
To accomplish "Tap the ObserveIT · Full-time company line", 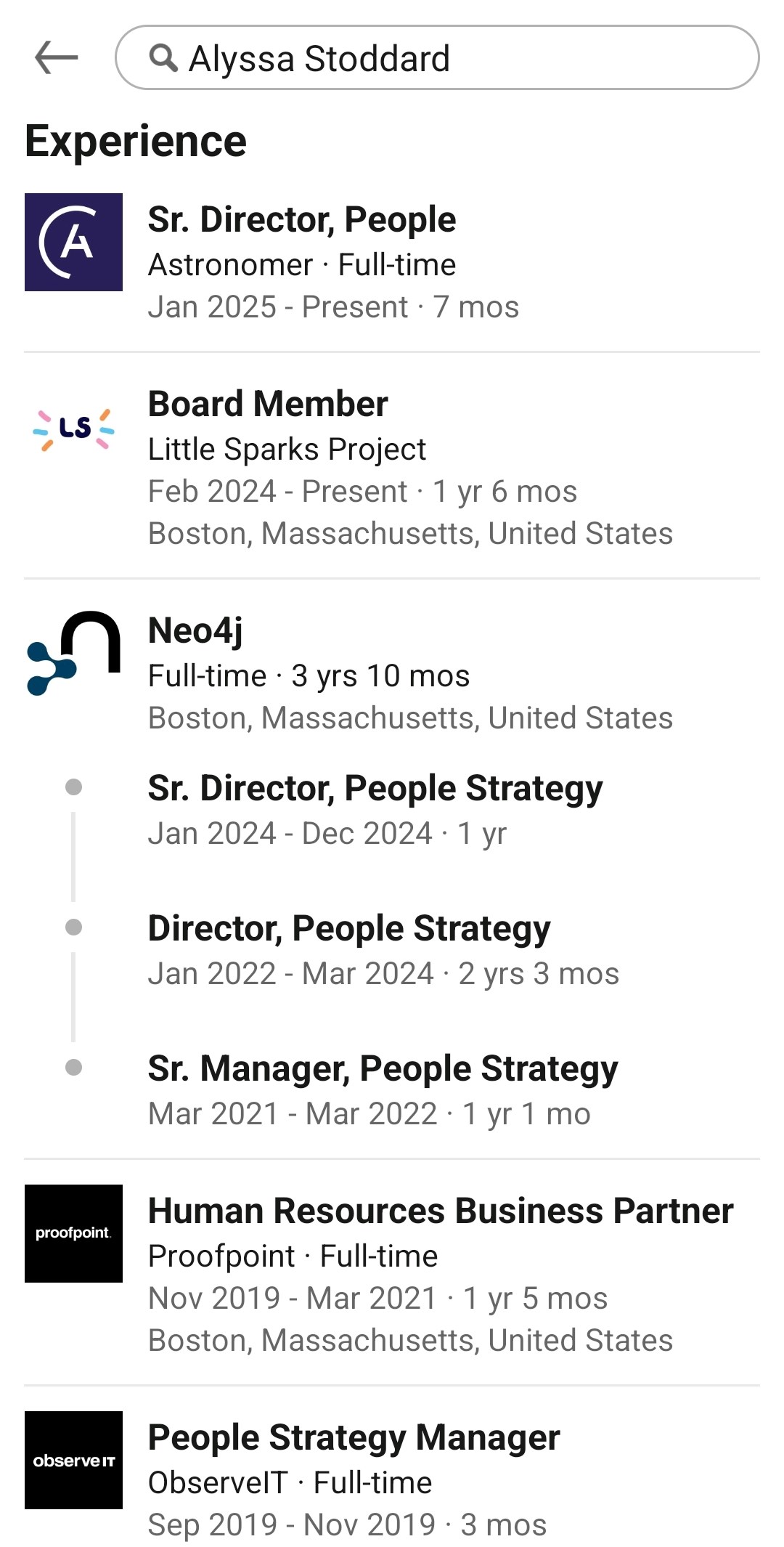I will (290, 1482).
